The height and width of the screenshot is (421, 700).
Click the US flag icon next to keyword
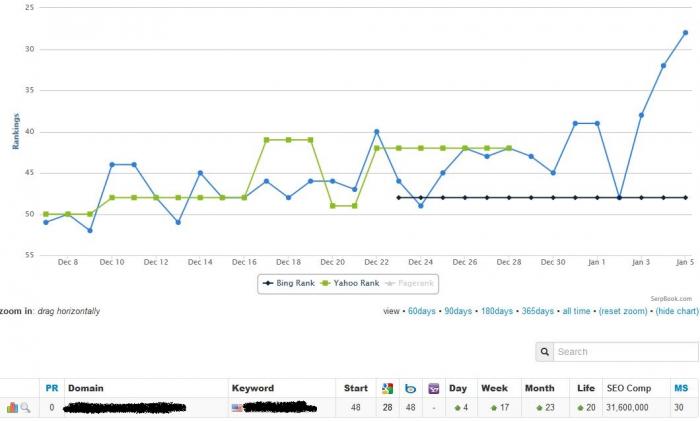(x=237, y=408)
